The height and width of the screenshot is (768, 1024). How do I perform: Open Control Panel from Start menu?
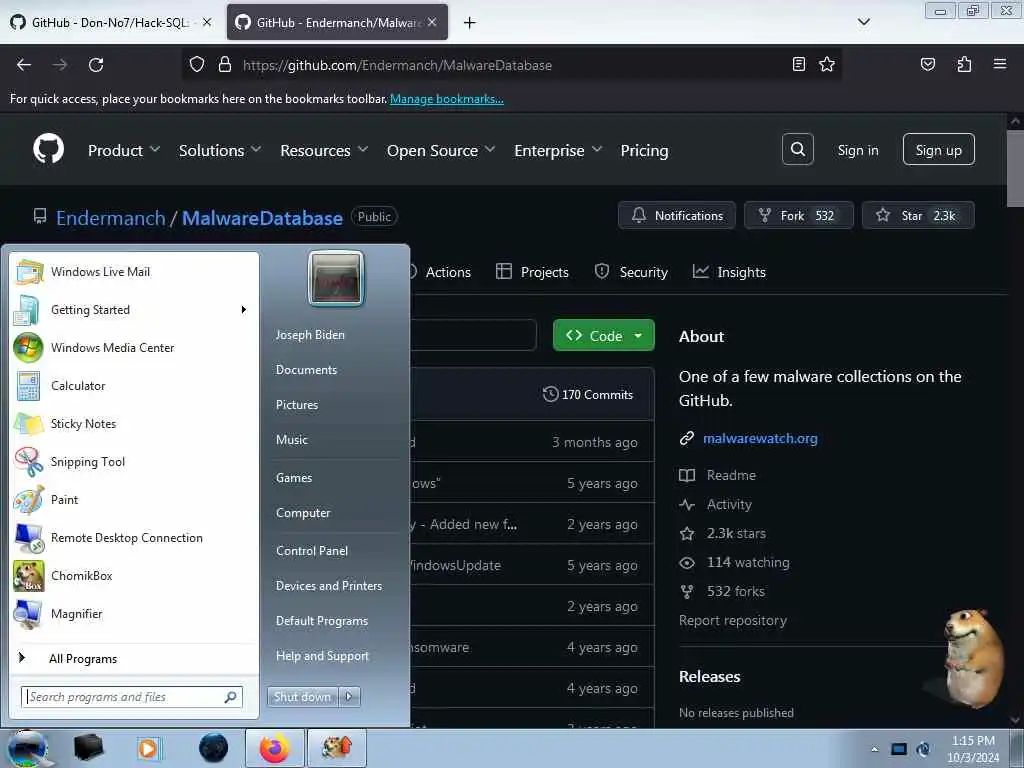pos(312,551)
